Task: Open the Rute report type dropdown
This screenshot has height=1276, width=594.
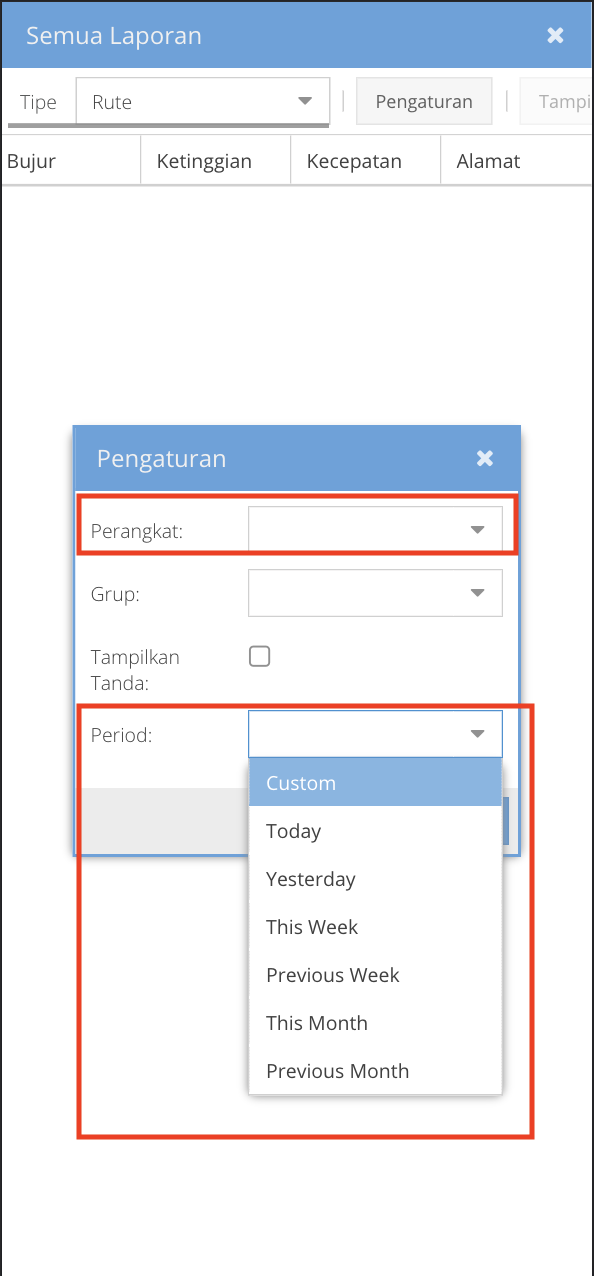Action: tap(200, 101)
